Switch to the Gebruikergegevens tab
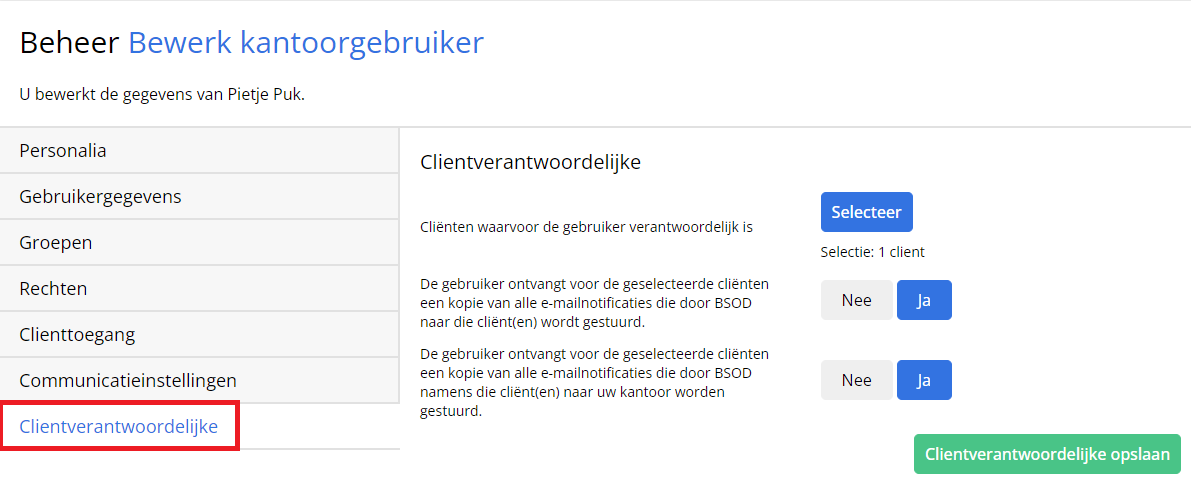 click(199, 197)
